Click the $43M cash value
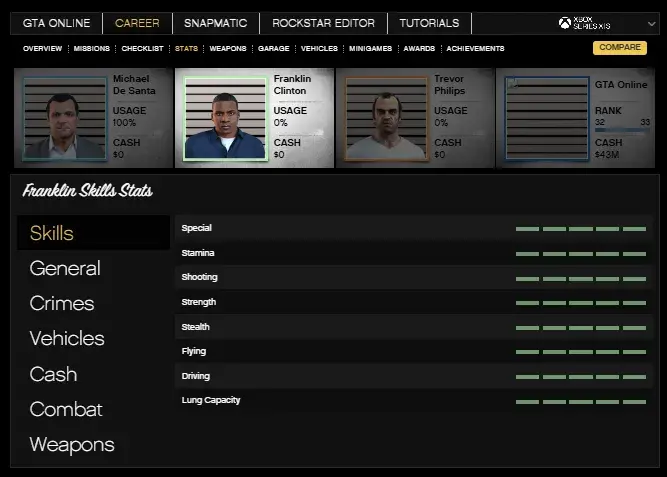 tap(607, 154)
